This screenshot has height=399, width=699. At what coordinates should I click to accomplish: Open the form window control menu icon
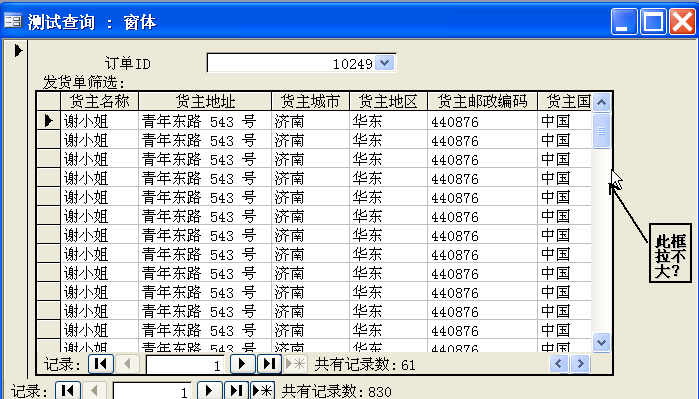[13, 21]
